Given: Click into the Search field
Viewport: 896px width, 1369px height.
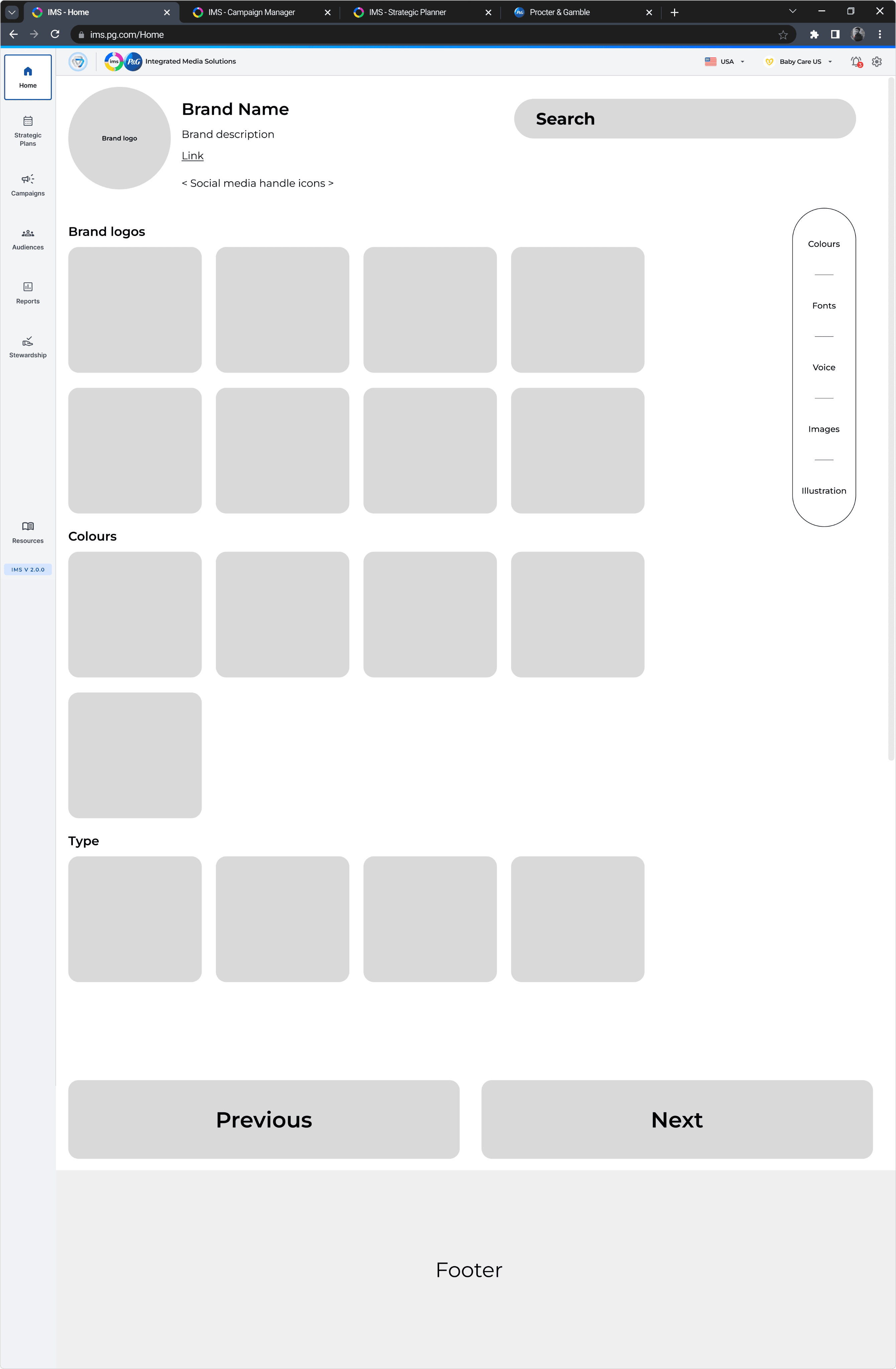Looking at the screenshot, I should tap(684, 119).
